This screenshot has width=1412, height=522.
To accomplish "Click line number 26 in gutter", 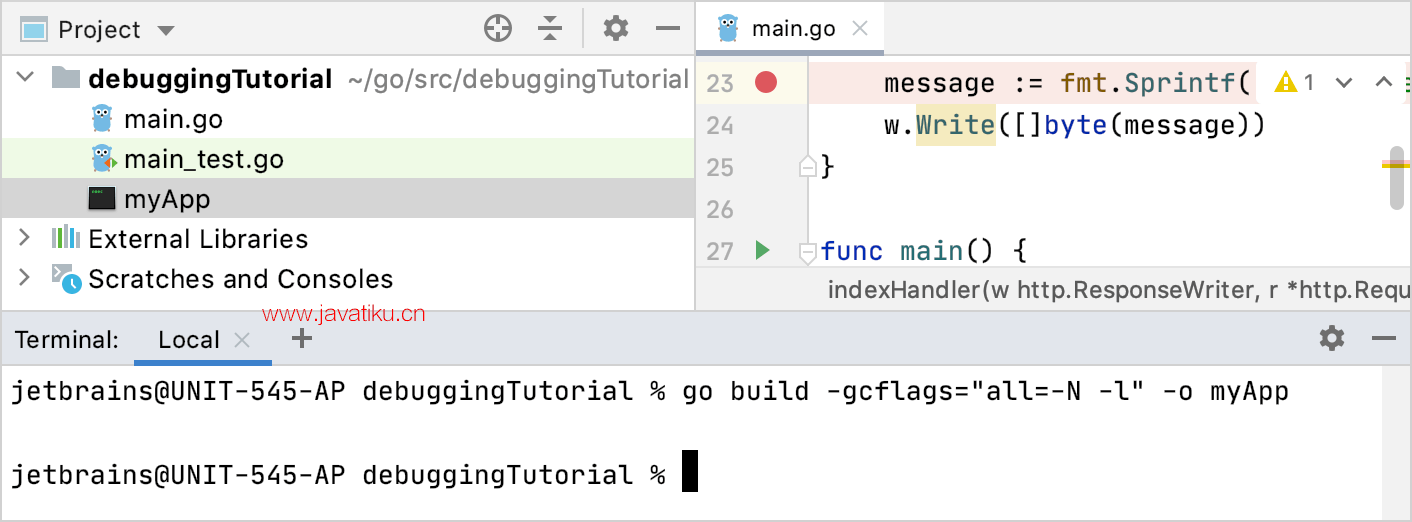I will coord(720,209).
